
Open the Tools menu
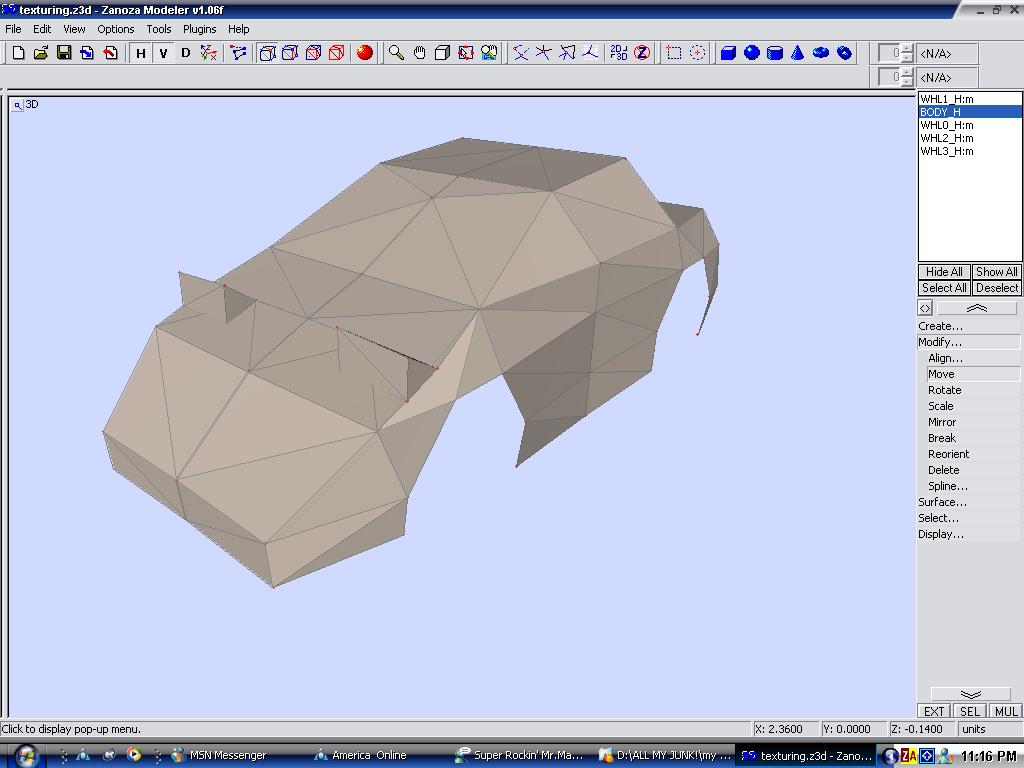pos(158,29)
